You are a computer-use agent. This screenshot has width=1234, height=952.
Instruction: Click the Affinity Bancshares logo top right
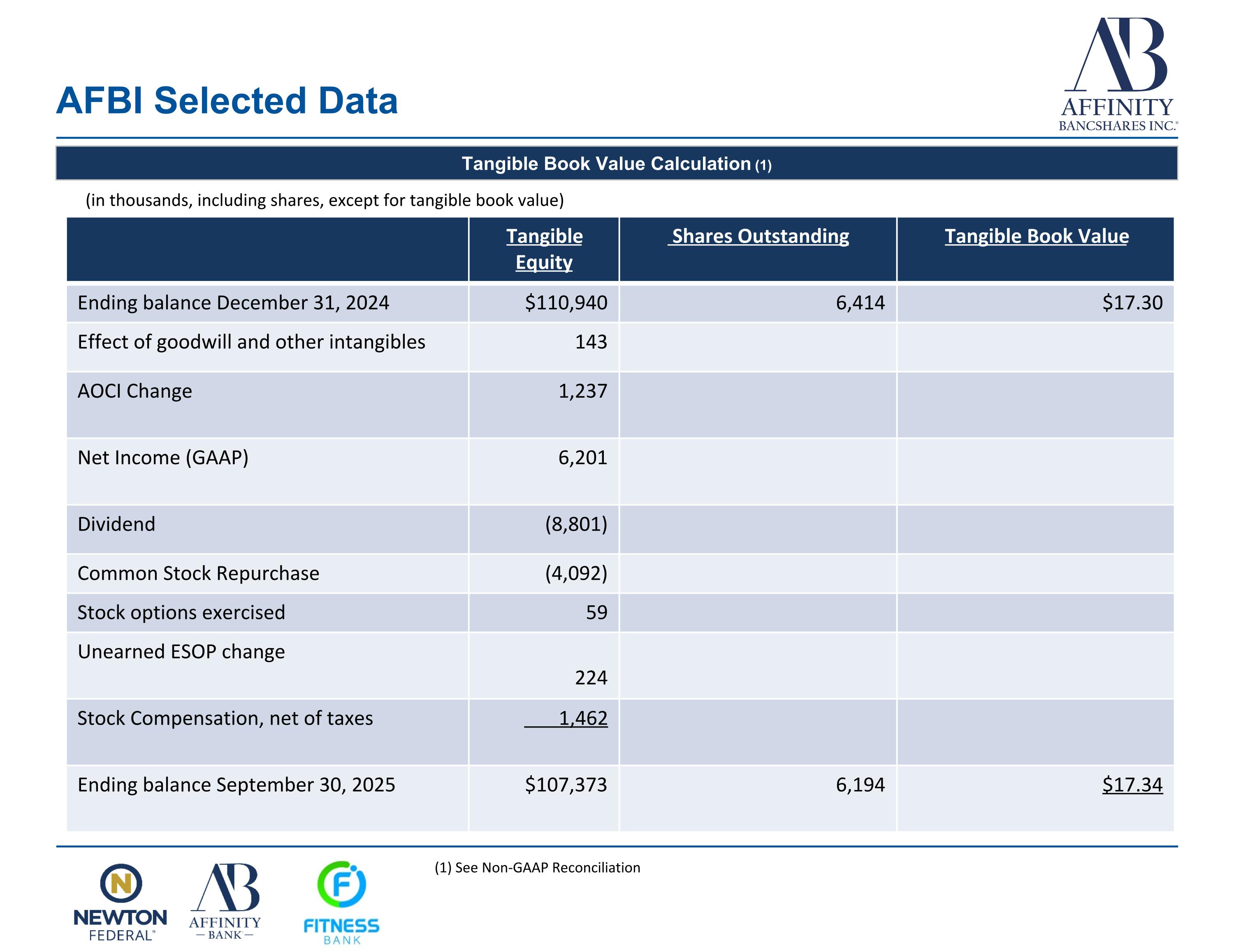(x=1117, y=74)
